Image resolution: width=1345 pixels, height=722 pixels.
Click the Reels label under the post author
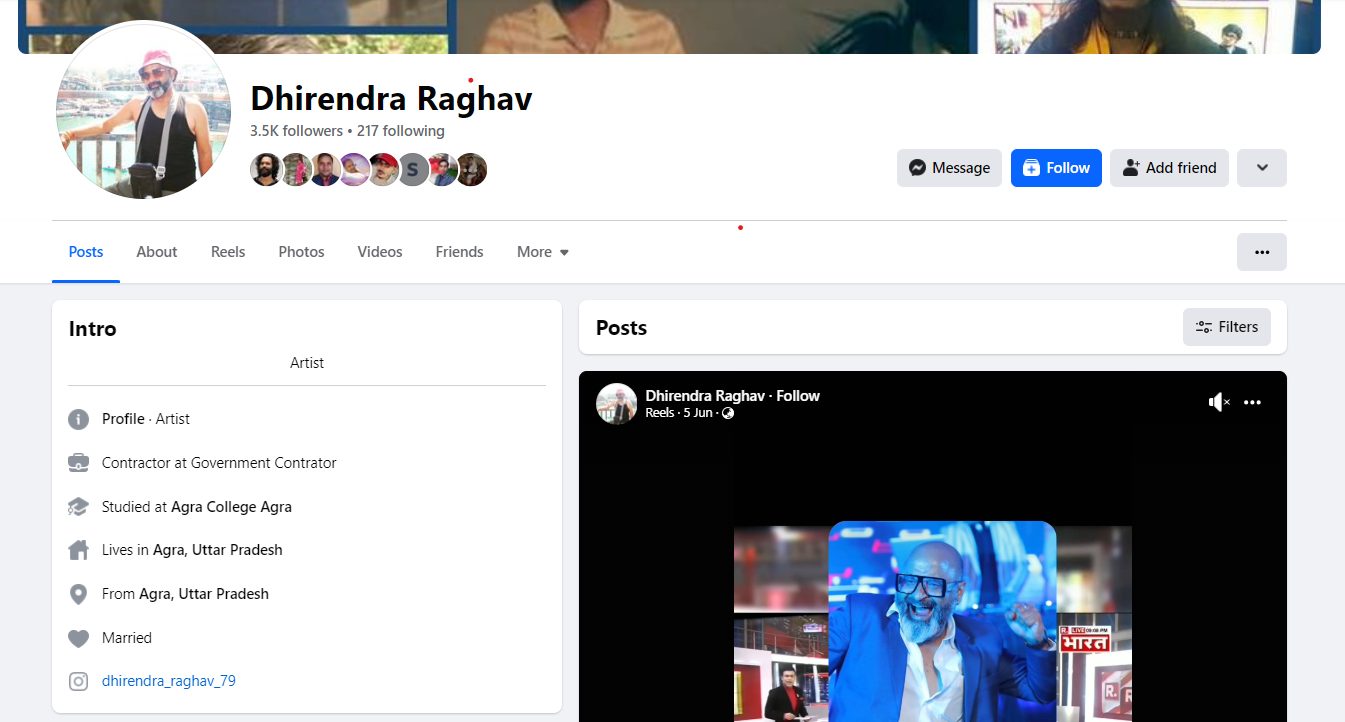pyautogui.click(x=660, y=413)
